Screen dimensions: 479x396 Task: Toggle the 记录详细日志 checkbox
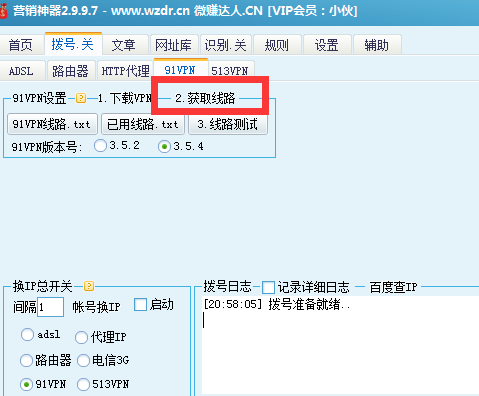[x=268, y=287]
